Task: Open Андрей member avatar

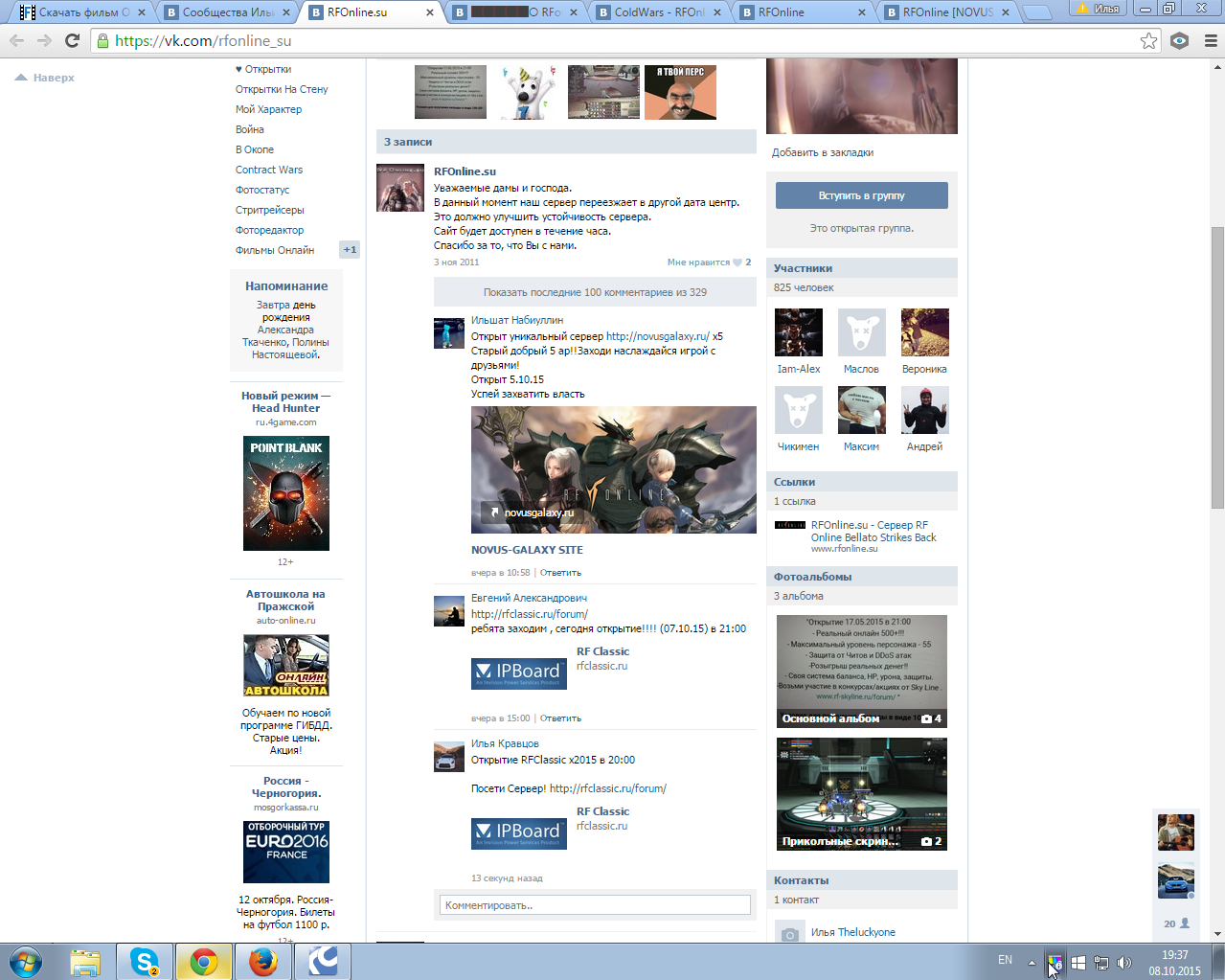Action: coord(925,410)
